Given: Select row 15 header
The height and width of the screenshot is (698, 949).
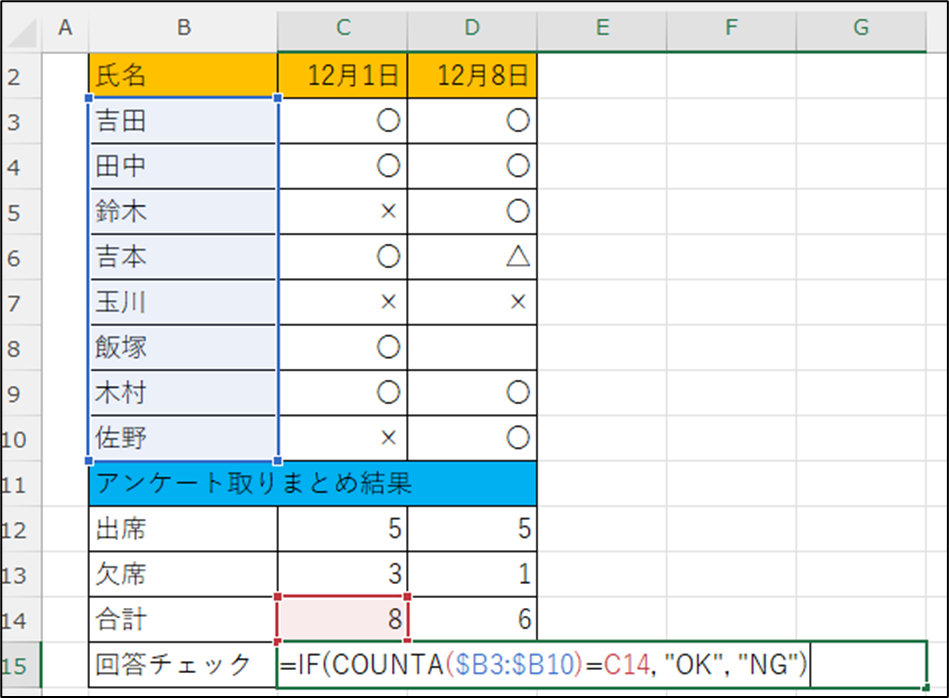Looking at the screenshot, I should click(21, 665).
